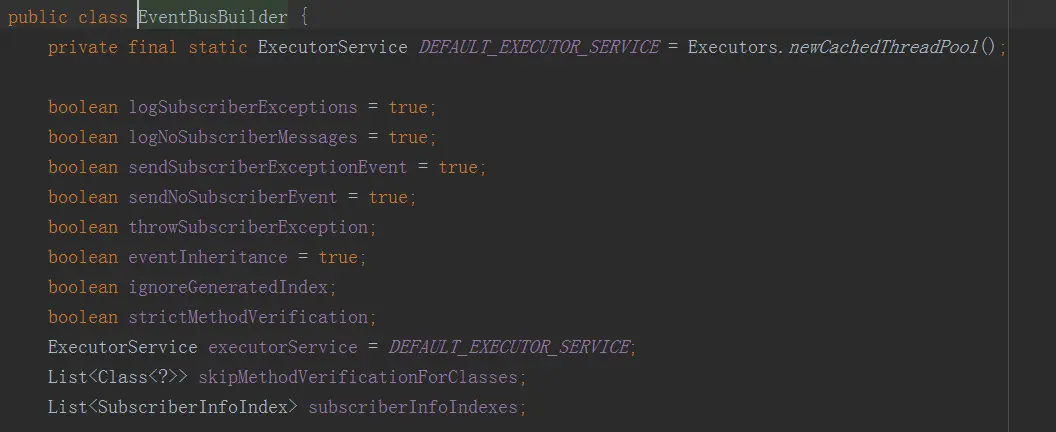Click the strictMethodVerification field
Image resolution: width=1056 pixels, height=432 pixels.
click(249, 317)
